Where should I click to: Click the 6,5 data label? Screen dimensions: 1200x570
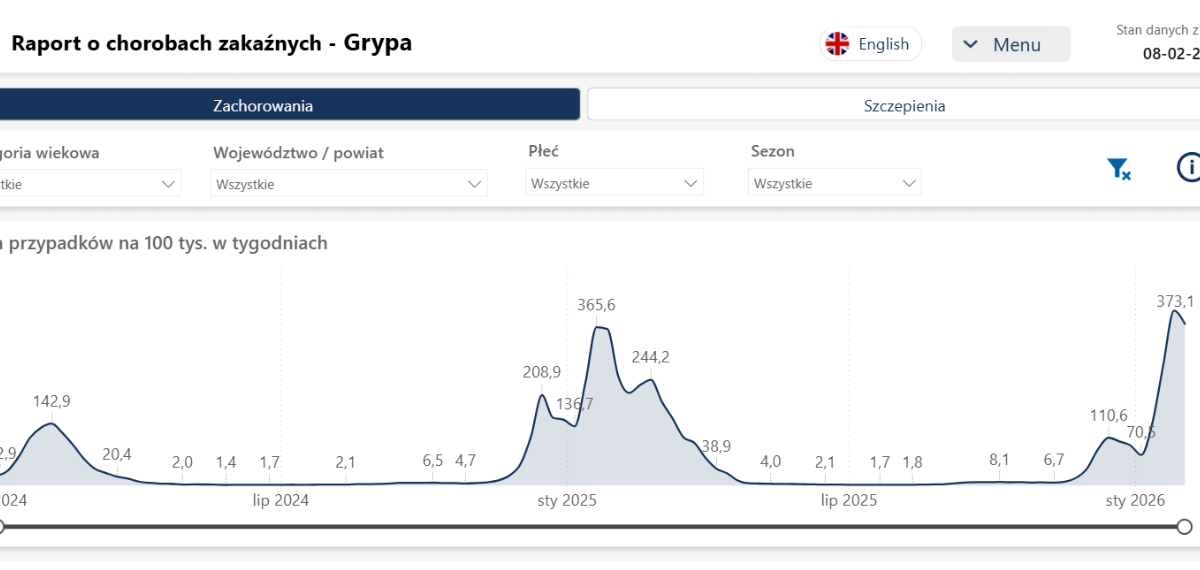click(x=433, y=460)
